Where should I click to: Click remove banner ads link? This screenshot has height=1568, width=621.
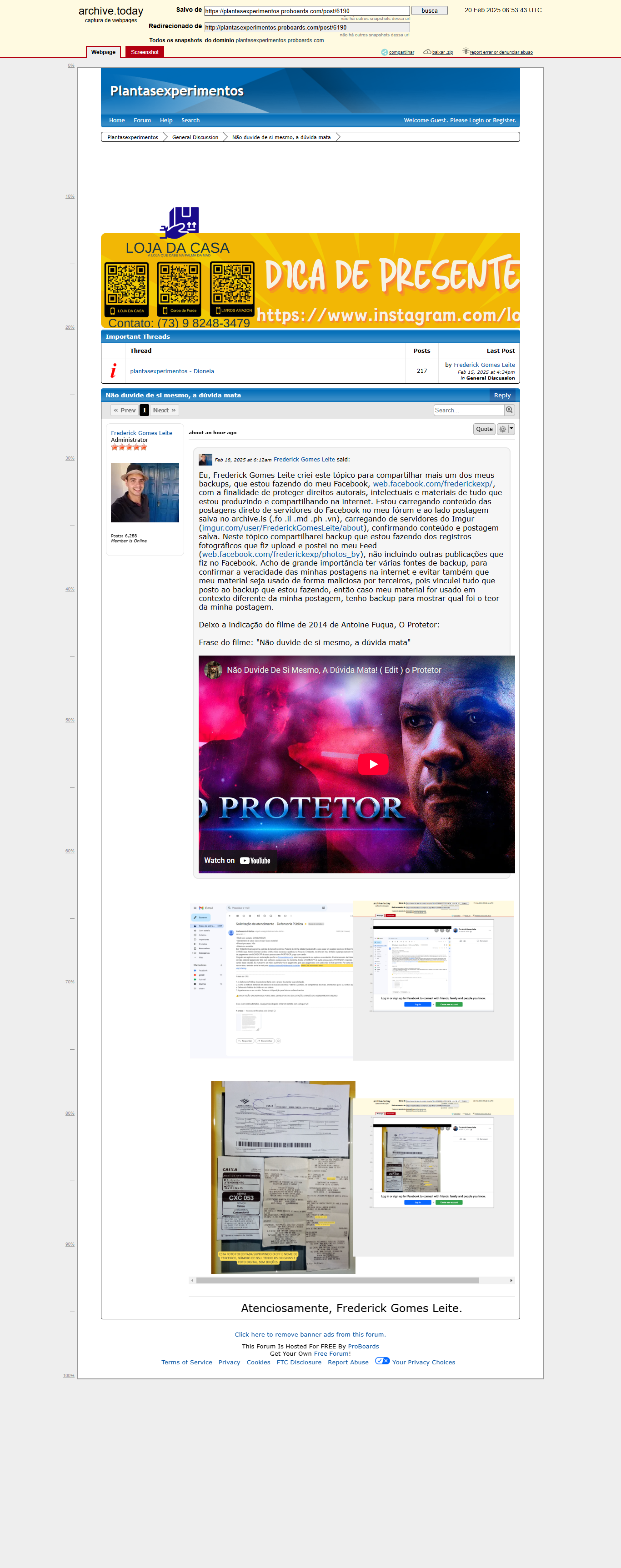[x=310, y=1334]
